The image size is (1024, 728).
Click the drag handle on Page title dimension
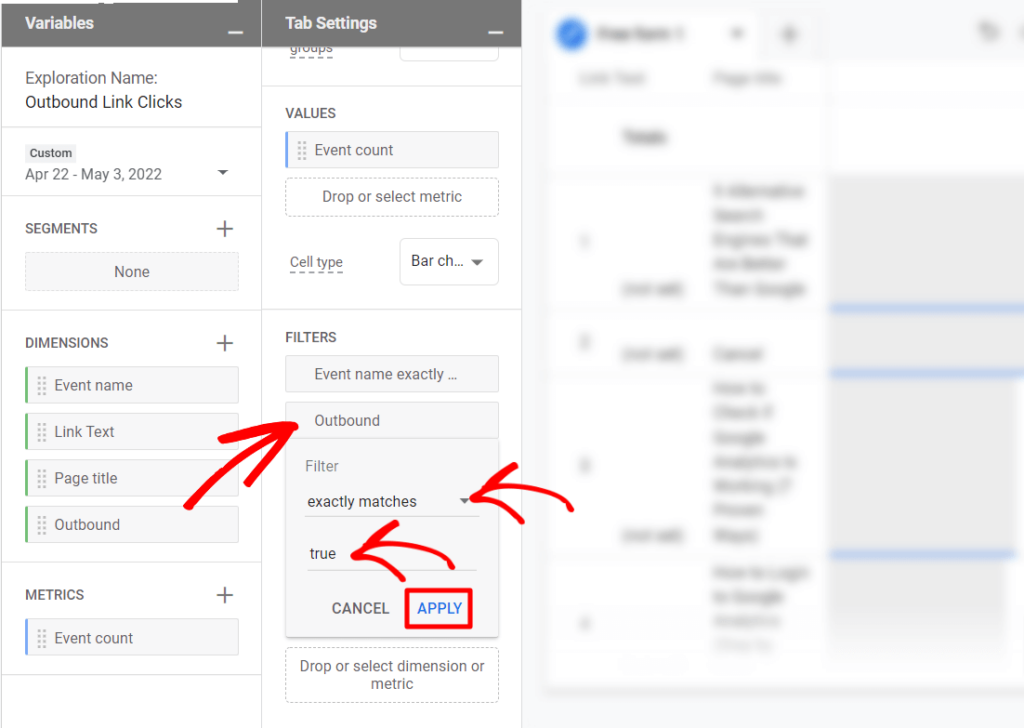coord(39,478)
